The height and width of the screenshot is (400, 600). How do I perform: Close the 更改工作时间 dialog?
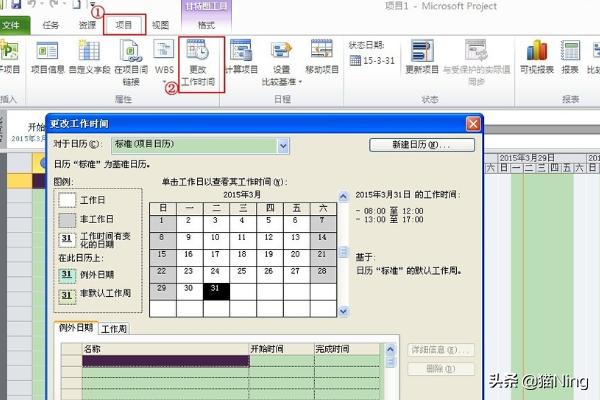(x=472, y=123)
